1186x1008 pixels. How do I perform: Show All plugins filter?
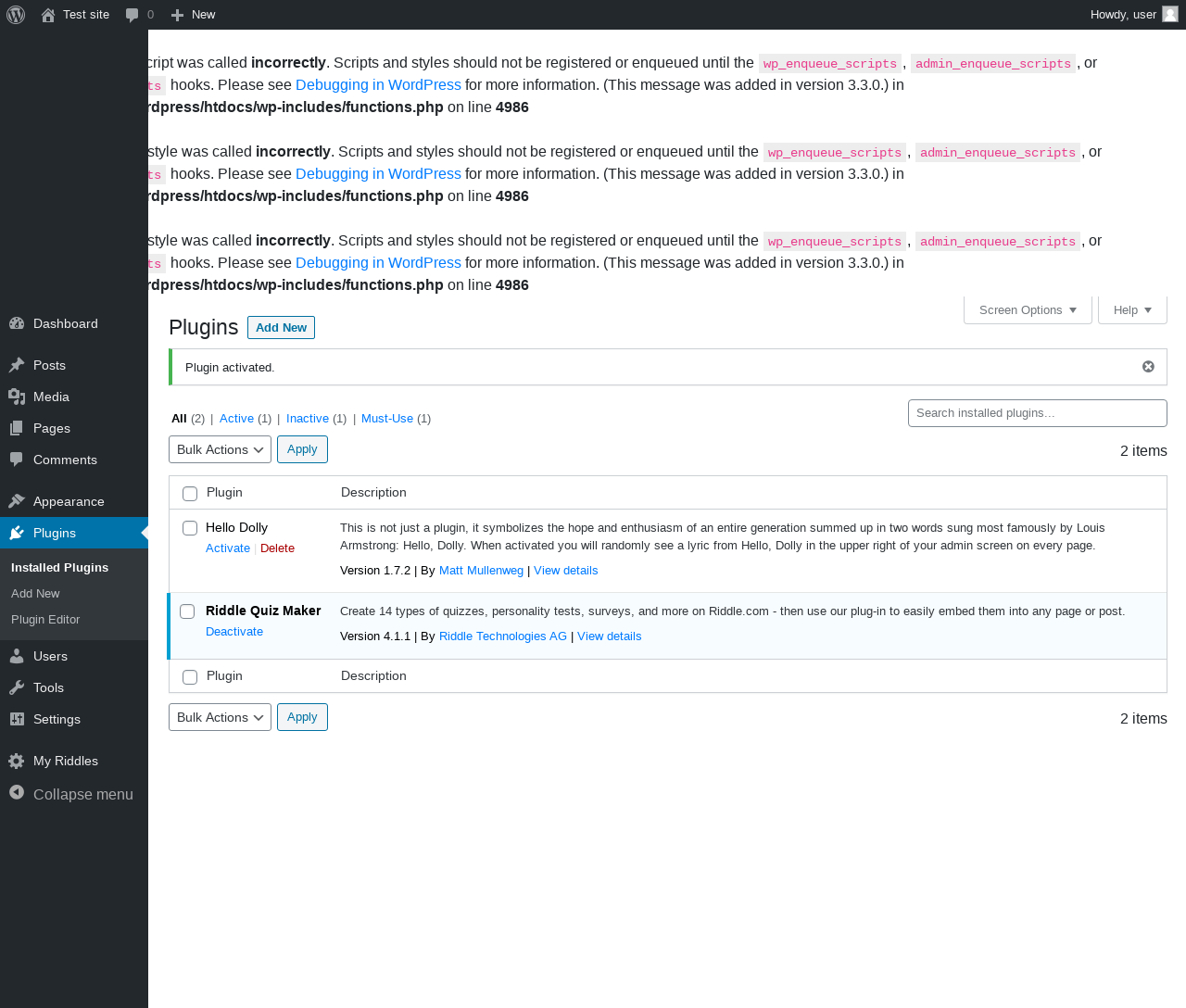(x=179, y=419)
